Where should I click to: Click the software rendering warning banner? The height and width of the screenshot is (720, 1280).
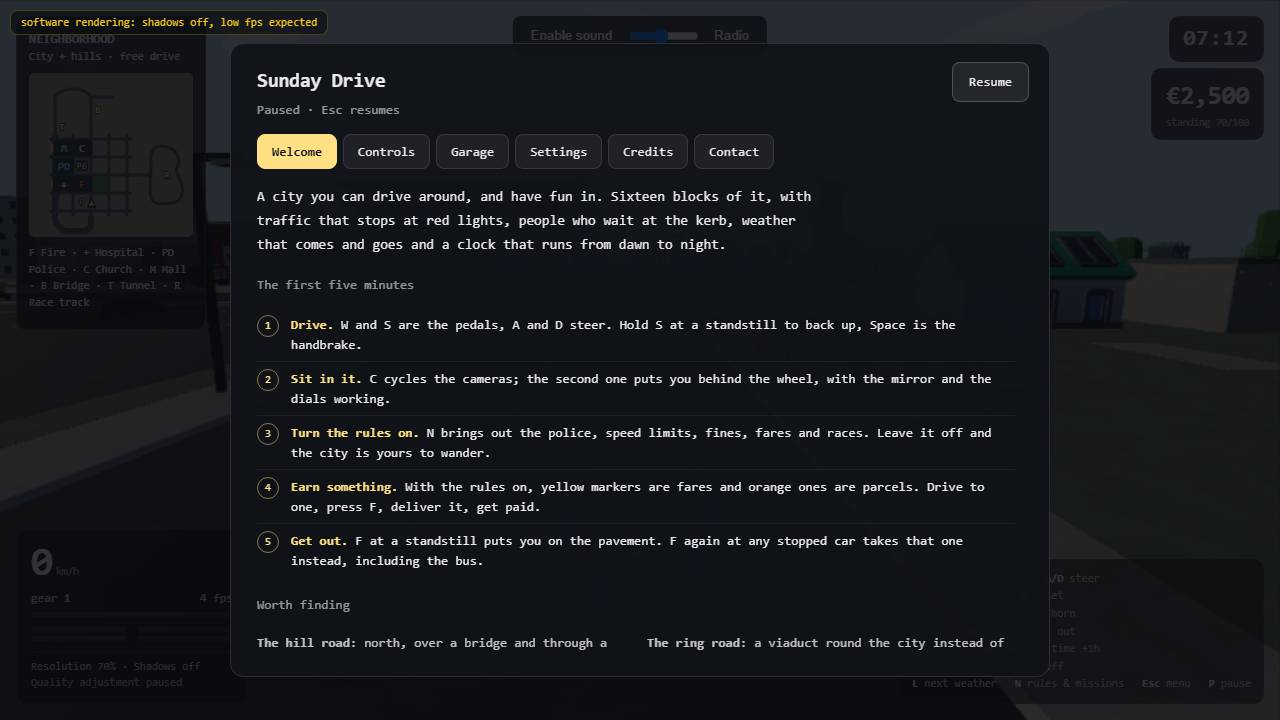(x=169, y=22)
